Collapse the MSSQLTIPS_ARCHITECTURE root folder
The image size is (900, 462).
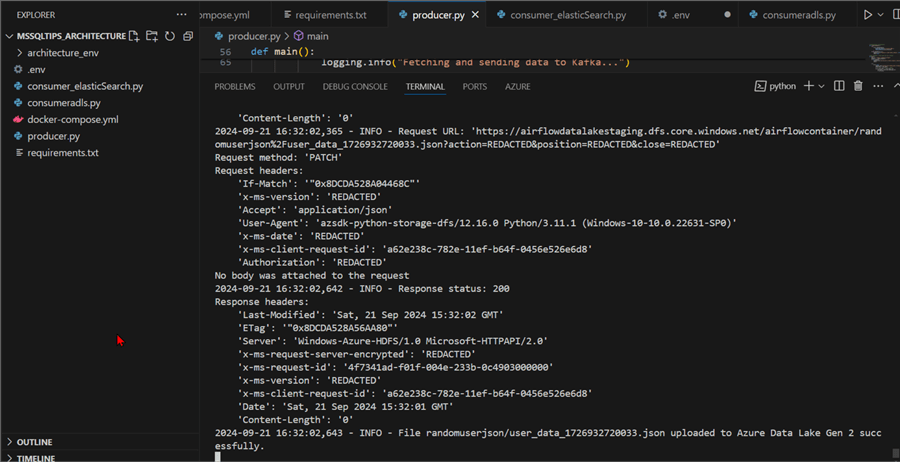click(10, 36)
